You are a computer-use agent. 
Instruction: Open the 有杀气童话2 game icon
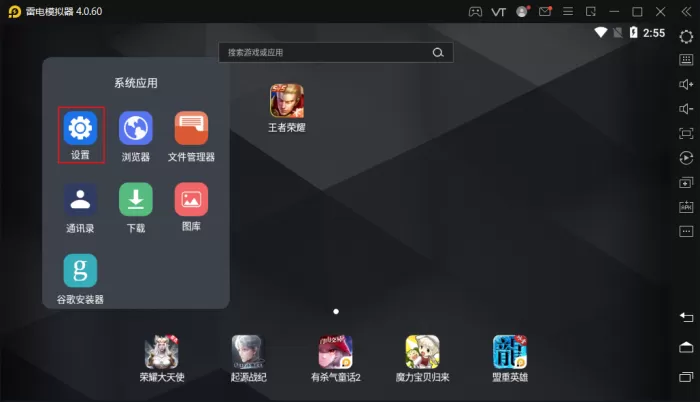(x=335, y=352)
